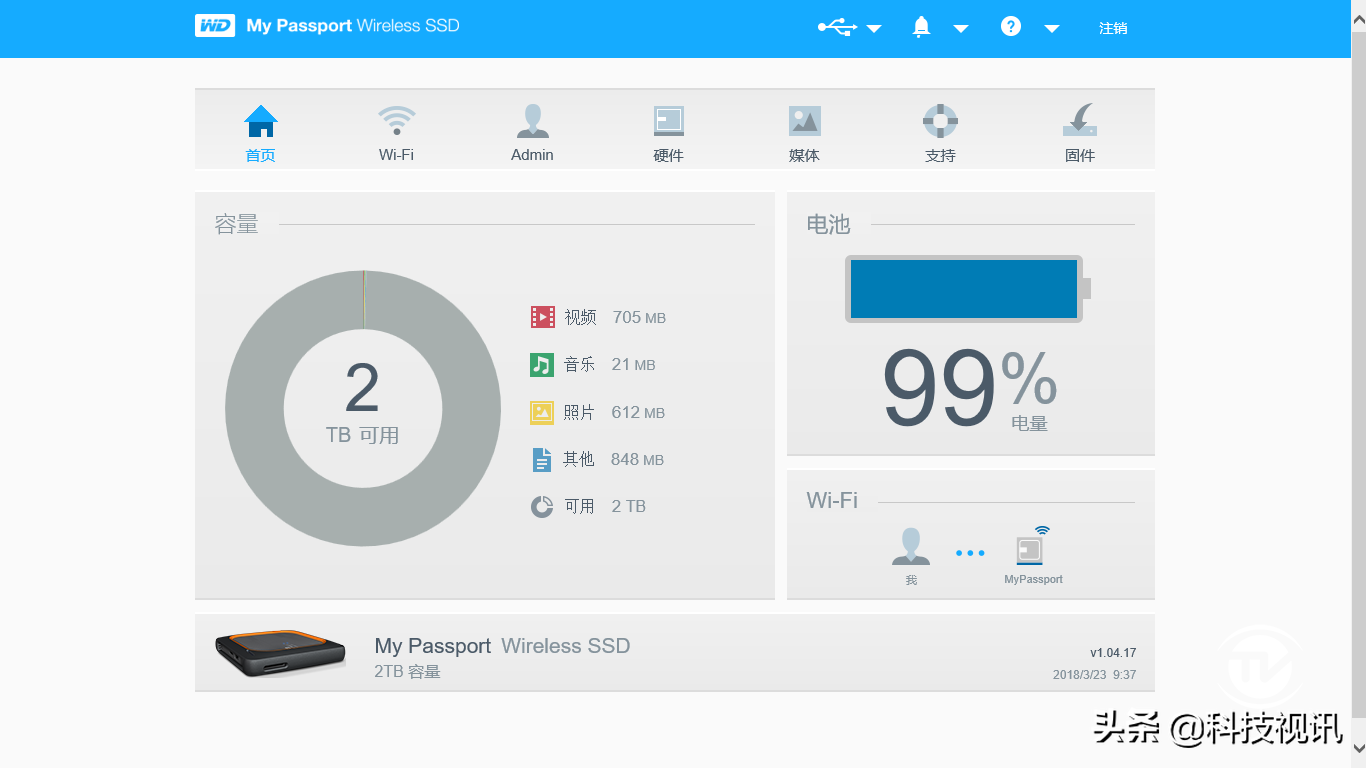This screenshot has height=768, width=1366.
Task: Open the 固件 firmware download icon
Action: 1080,121
